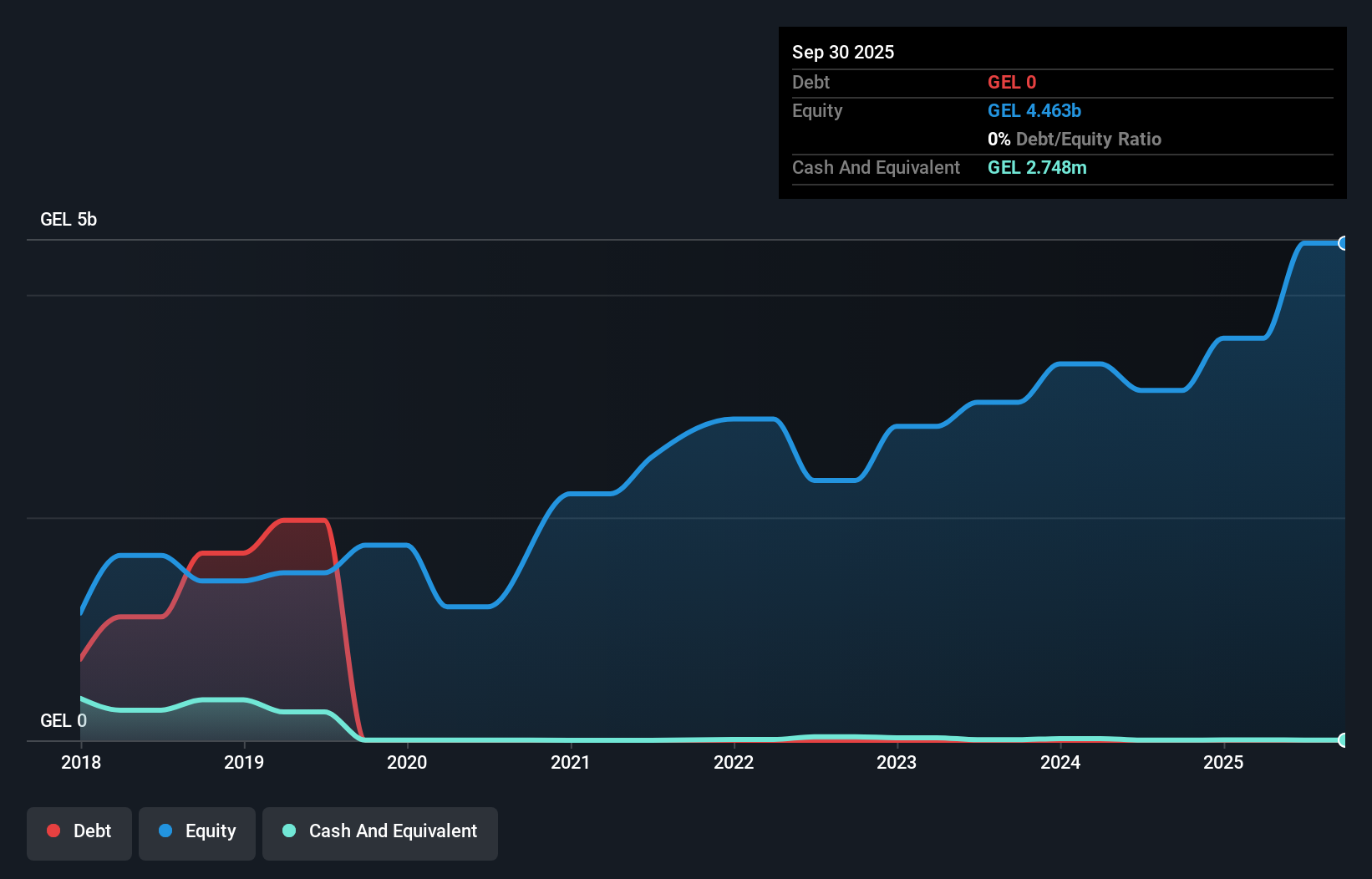Toggle the Debt series legend button
Viewport: 1372px width, 879px height.
[x=79, y=832]
